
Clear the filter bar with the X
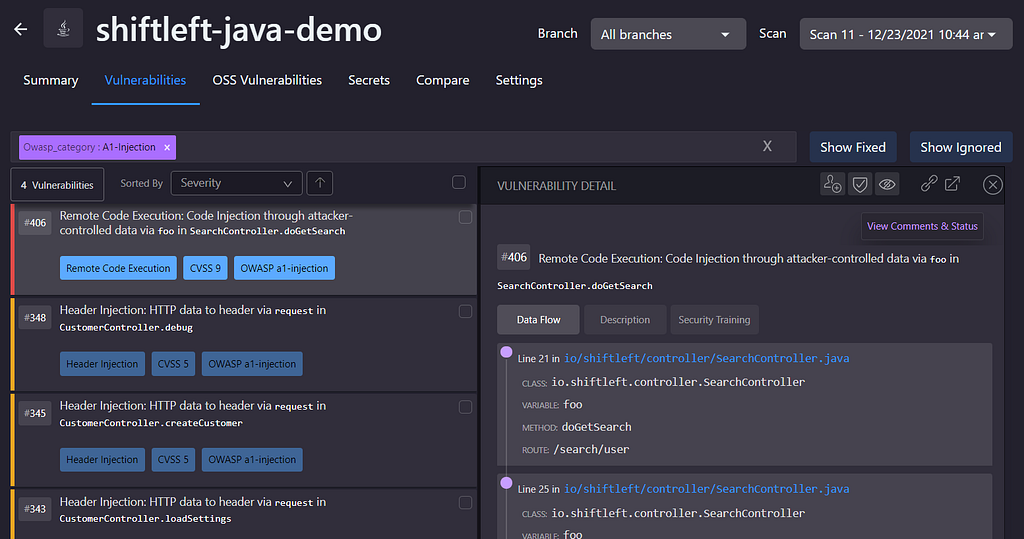pos(767,146)
